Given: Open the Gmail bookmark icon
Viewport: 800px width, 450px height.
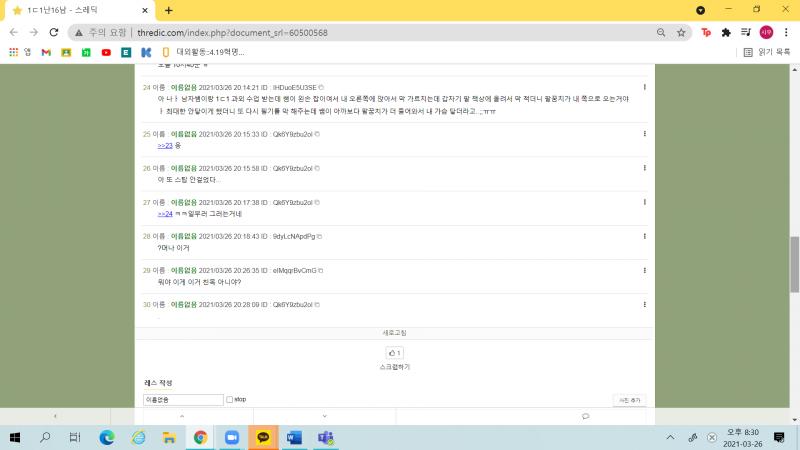Looking at the screenshot, I should pos(46,52).
